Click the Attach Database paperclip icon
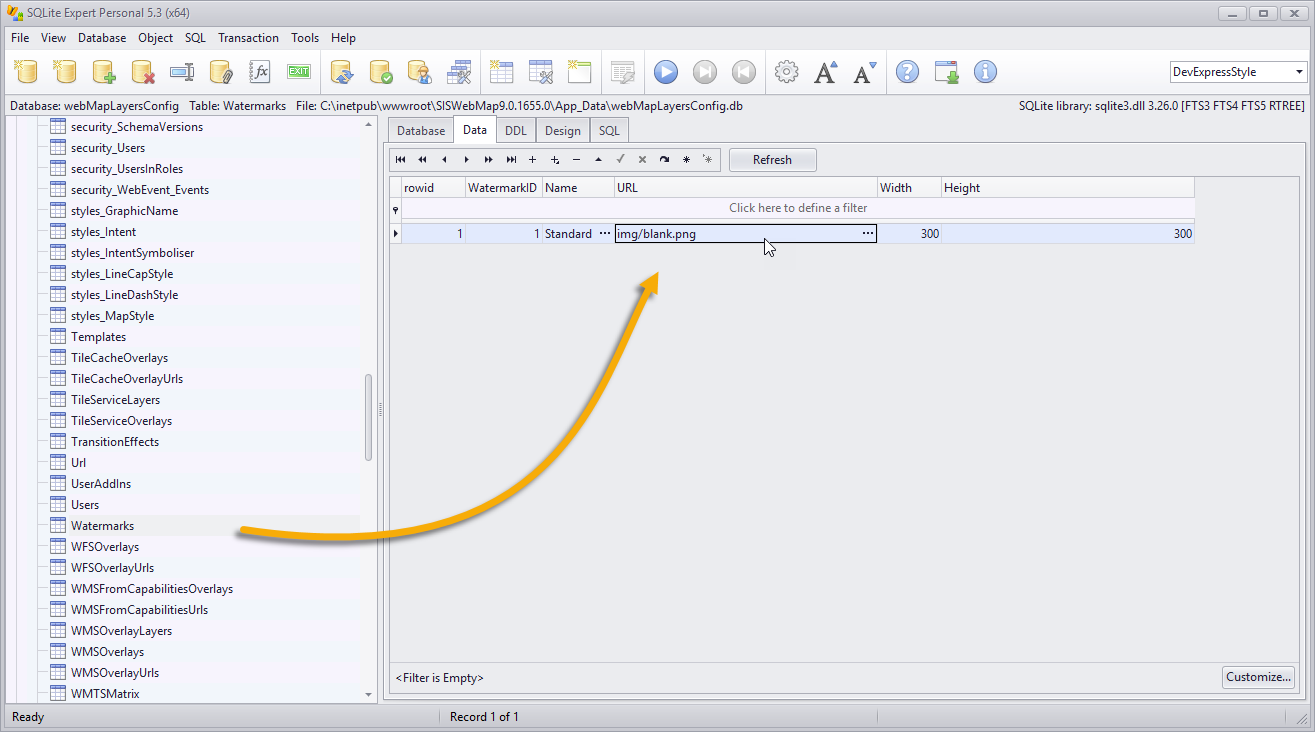 coord(221,72)
